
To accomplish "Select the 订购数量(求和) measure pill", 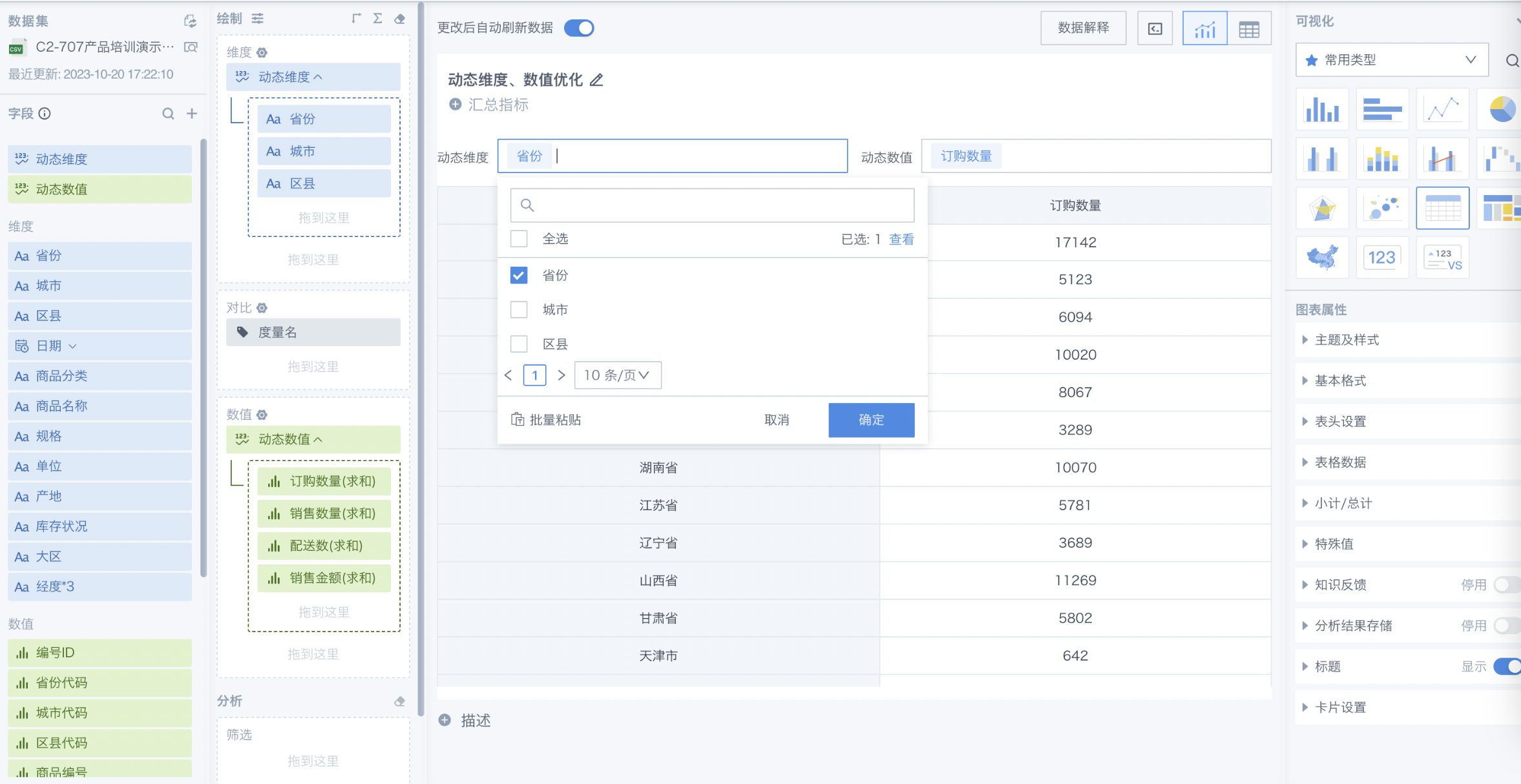I will pos(324,481).
